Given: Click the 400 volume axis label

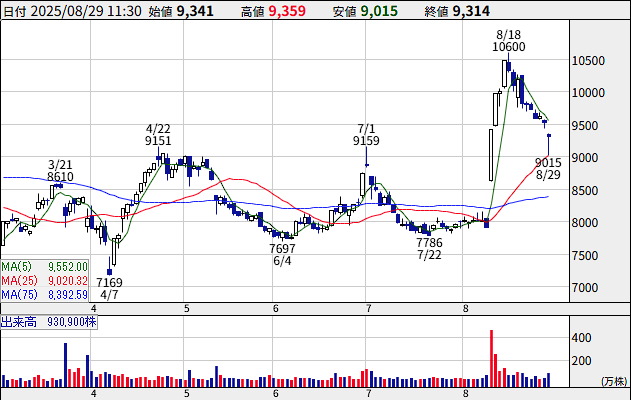Looking at the screenshot, I should click(x=582, y=338).
